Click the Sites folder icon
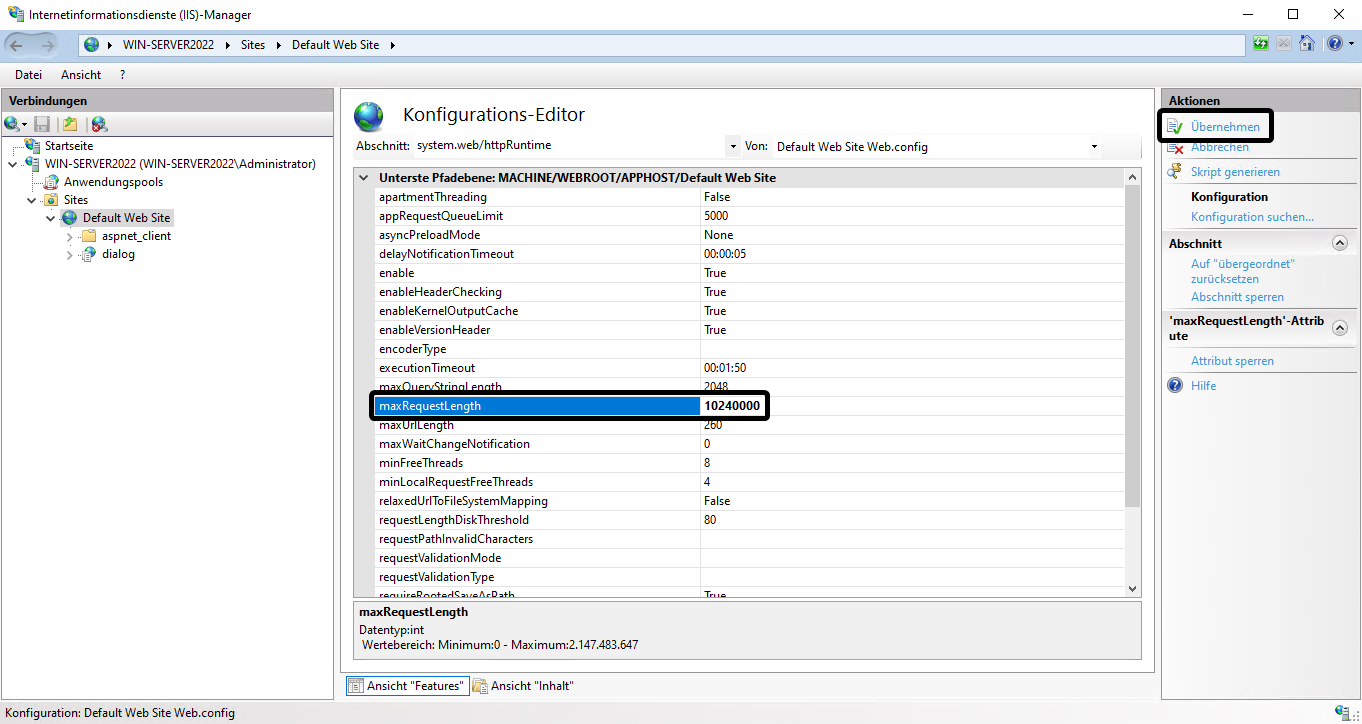This screenshot has height=724, width=1362. point(52,200)
